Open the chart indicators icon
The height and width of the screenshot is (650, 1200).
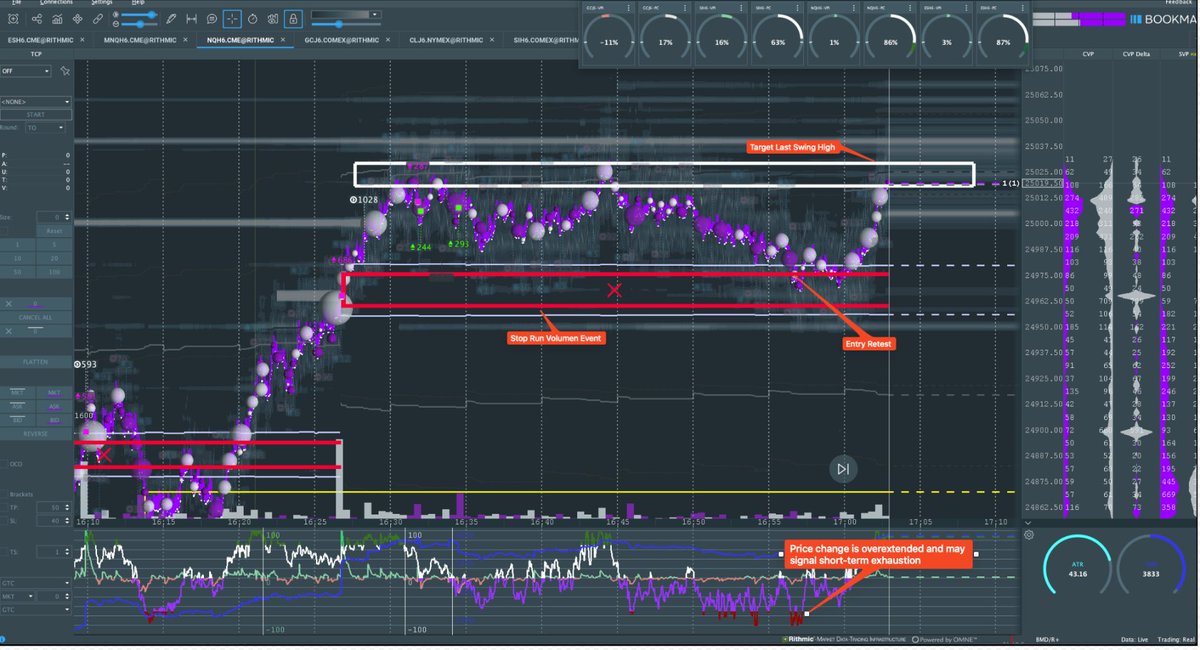coord(57,19)
